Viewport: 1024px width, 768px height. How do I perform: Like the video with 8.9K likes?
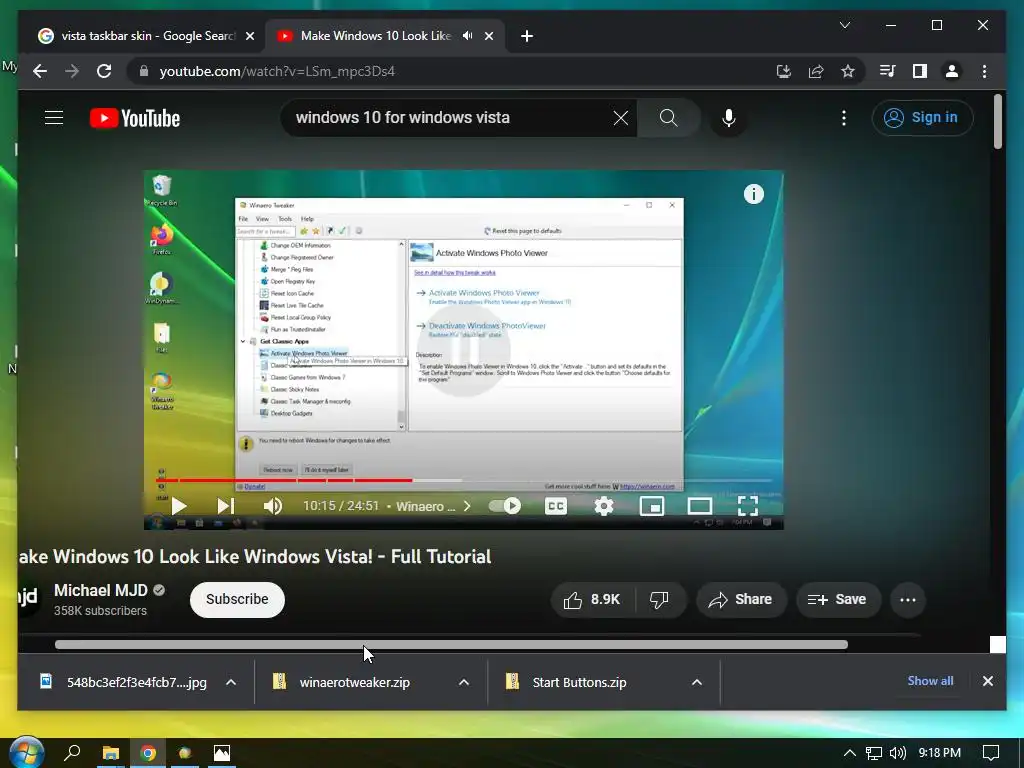(x=592, y=600)
